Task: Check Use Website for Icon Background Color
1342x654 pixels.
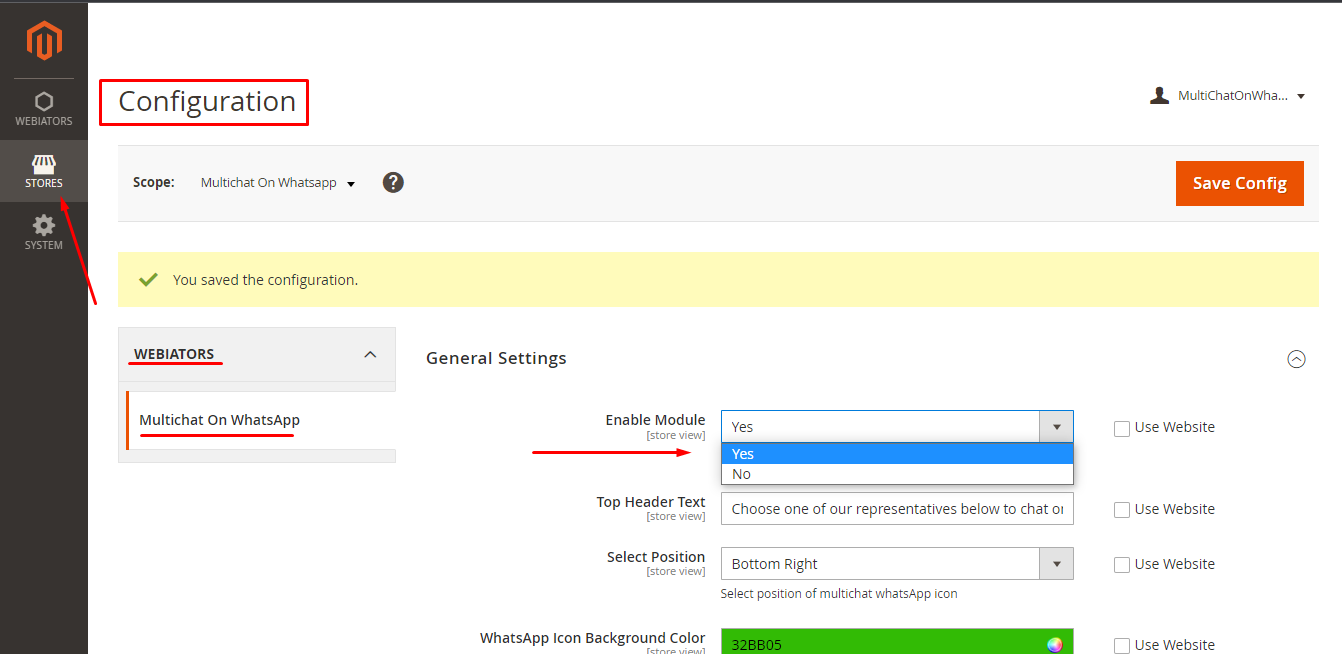Action: pos(1122,645)
